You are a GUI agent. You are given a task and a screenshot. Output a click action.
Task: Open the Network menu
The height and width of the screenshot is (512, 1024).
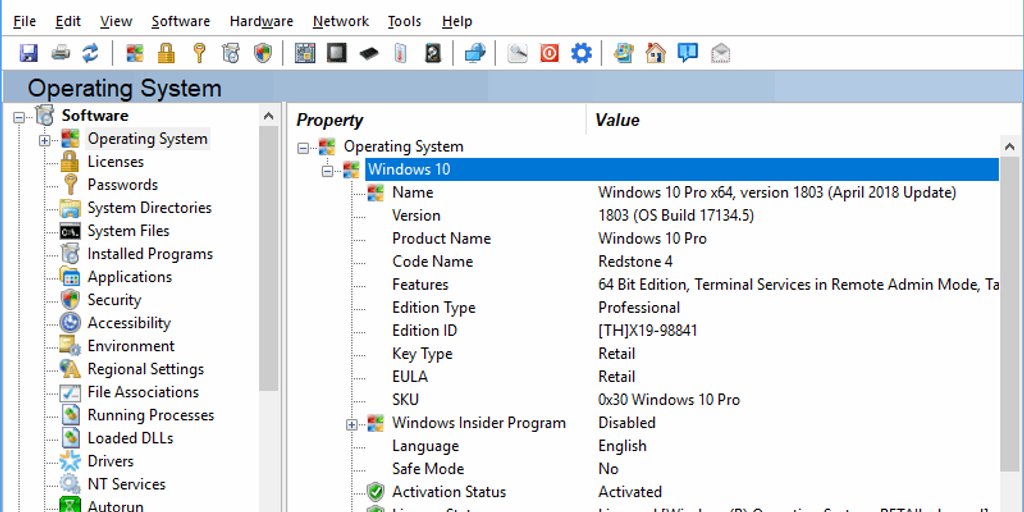(x=341, y=21)
